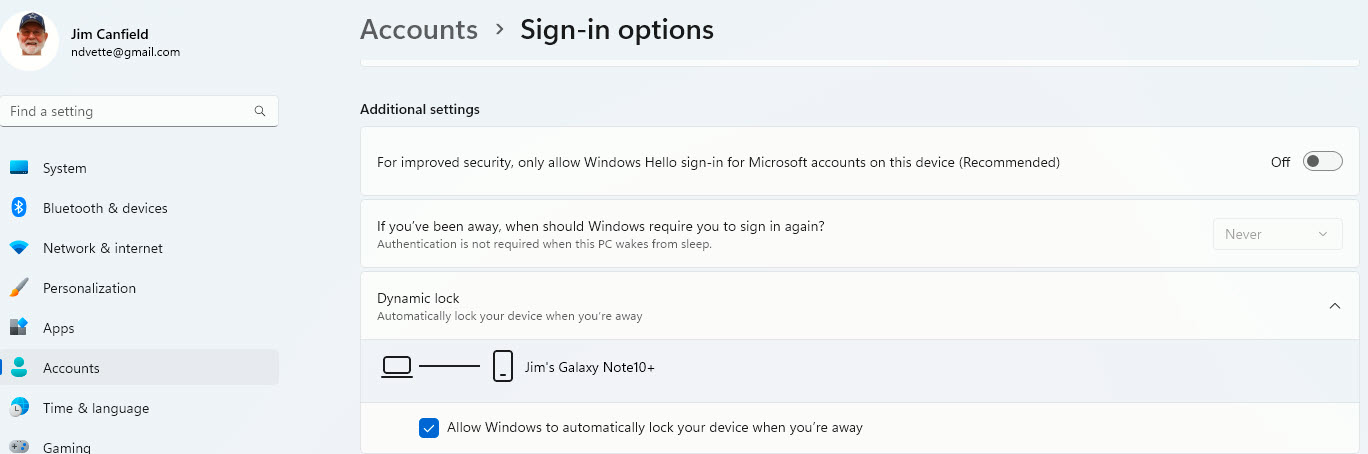The image size is (1368, 454).
Task: Click the Network wifi icon in sidebar
Action: (x=19, y=248)
